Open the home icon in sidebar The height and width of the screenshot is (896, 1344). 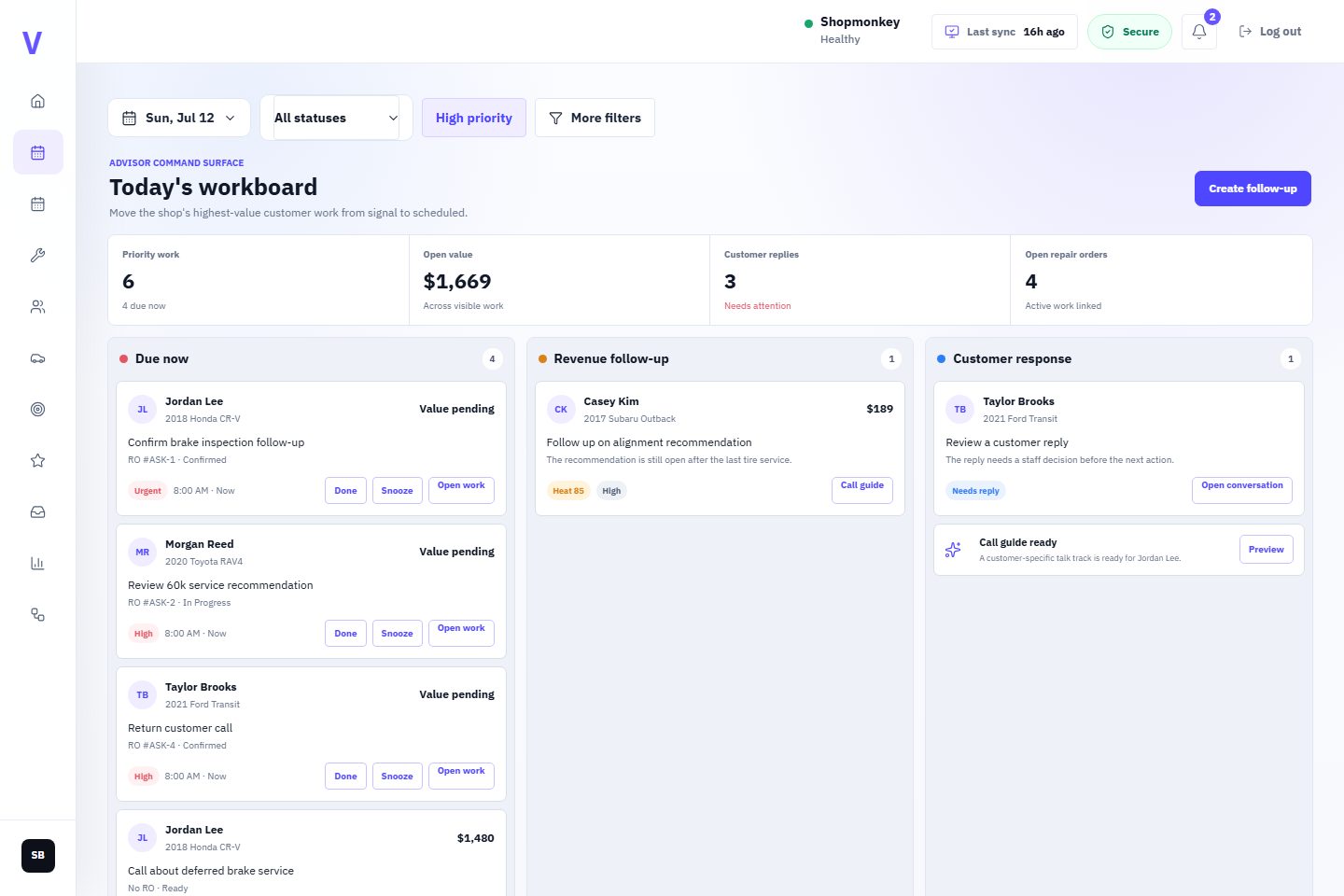click(x=37, y=101)
